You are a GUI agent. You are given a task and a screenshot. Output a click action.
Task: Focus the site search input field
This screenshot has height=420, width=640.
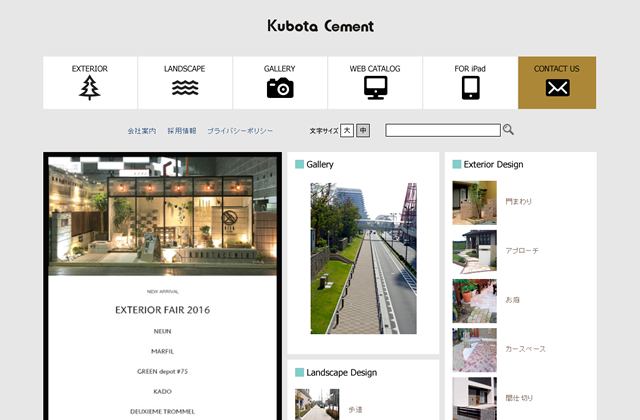[x=443, y=131]
